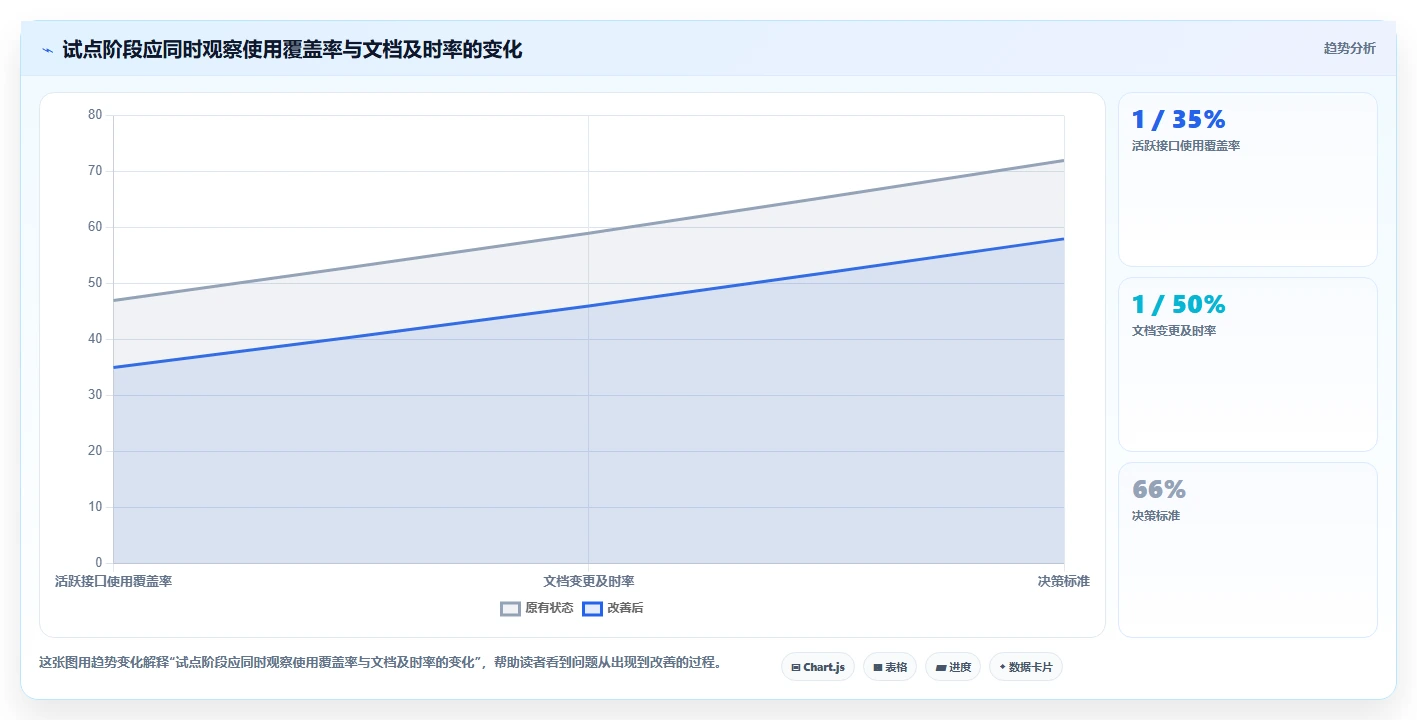
Task: Select the 进度 tag chip
Action: [952, 667]
